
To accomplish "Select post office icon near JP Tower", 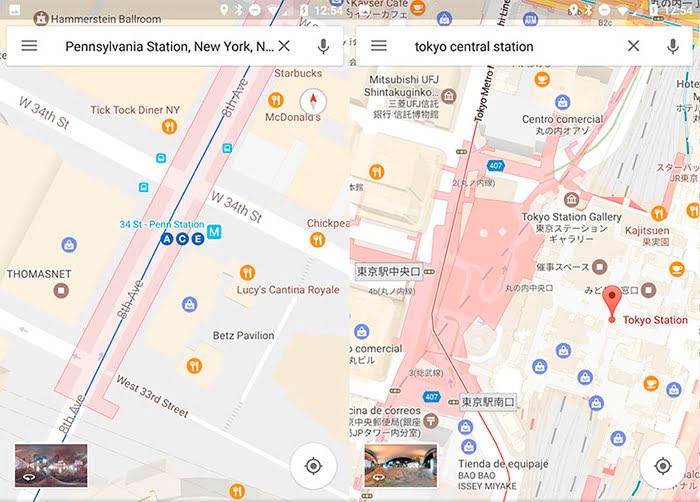I will 431,420.
